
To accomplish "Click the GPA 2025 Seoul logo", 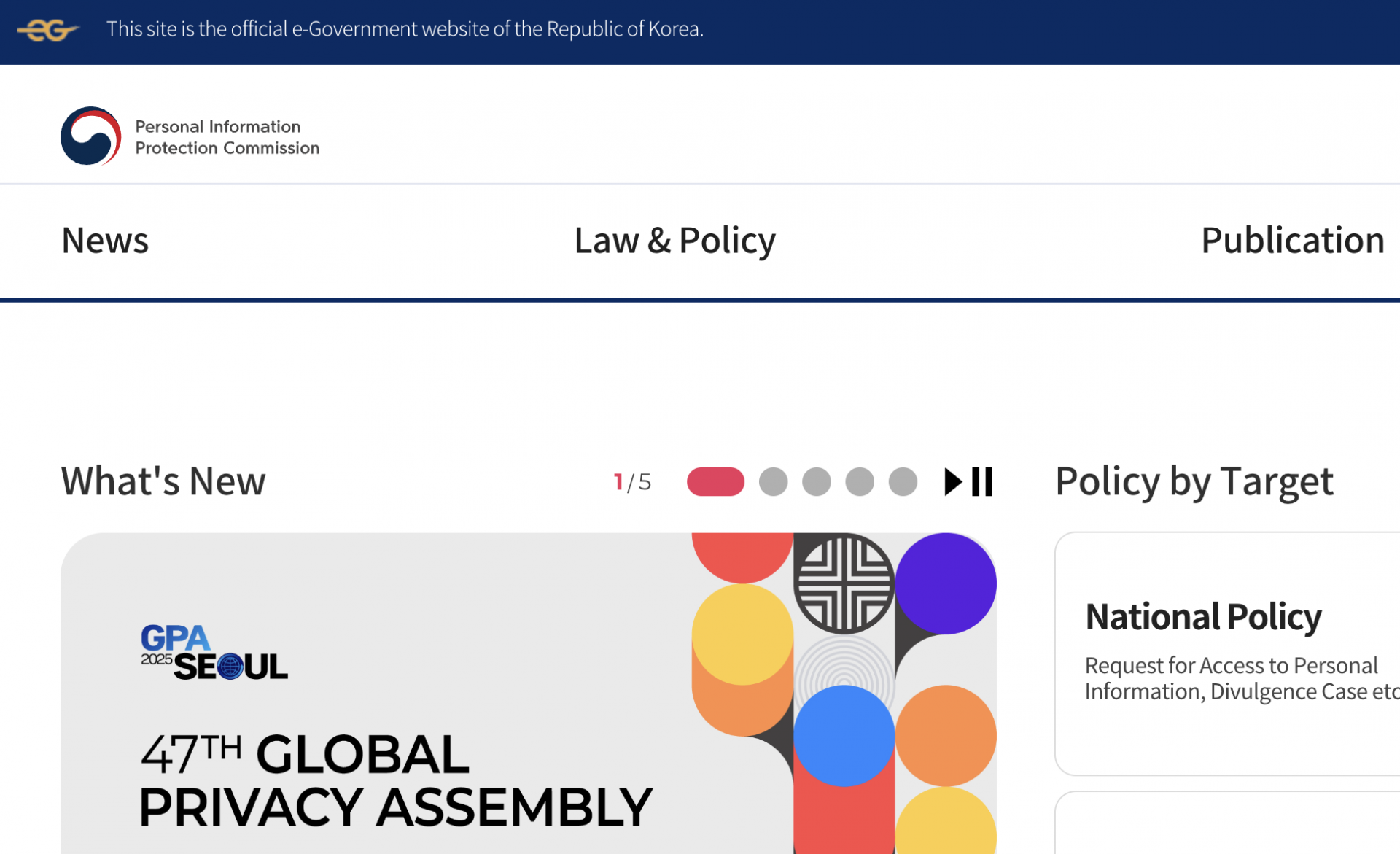I will coord(214,653).
